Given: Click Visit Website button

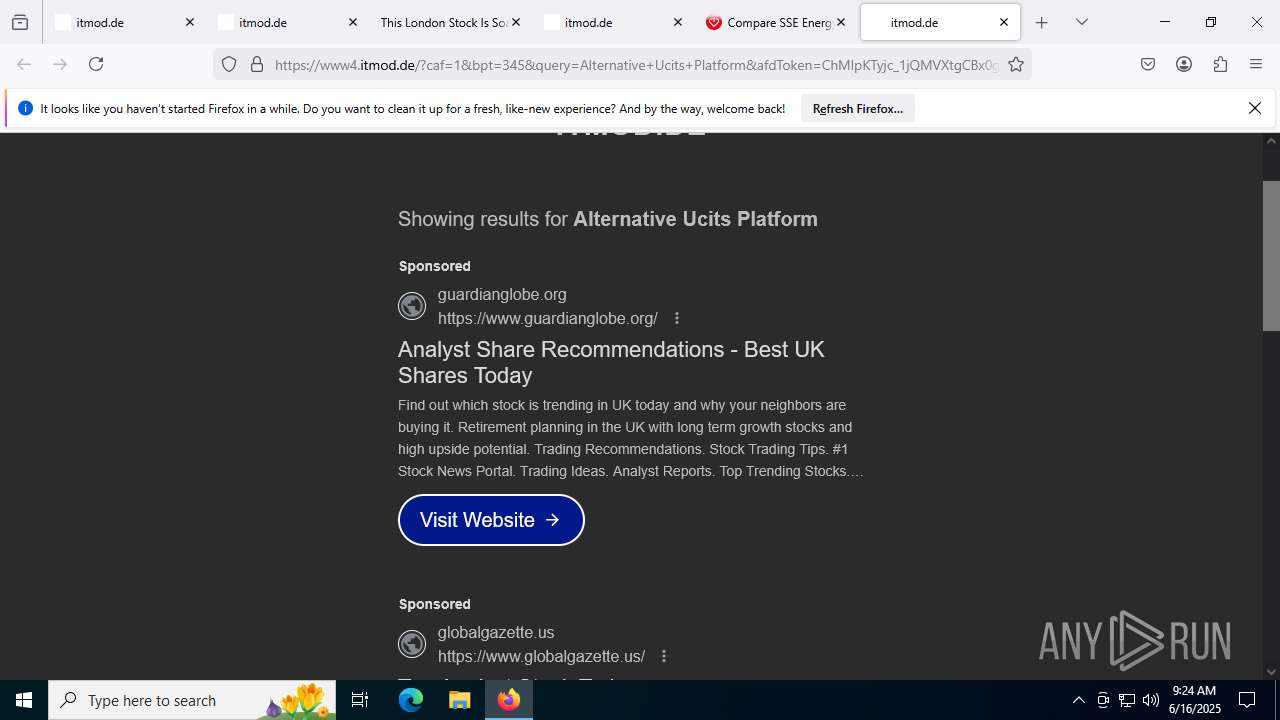Looking at the screenshot, I should point(491,520).
